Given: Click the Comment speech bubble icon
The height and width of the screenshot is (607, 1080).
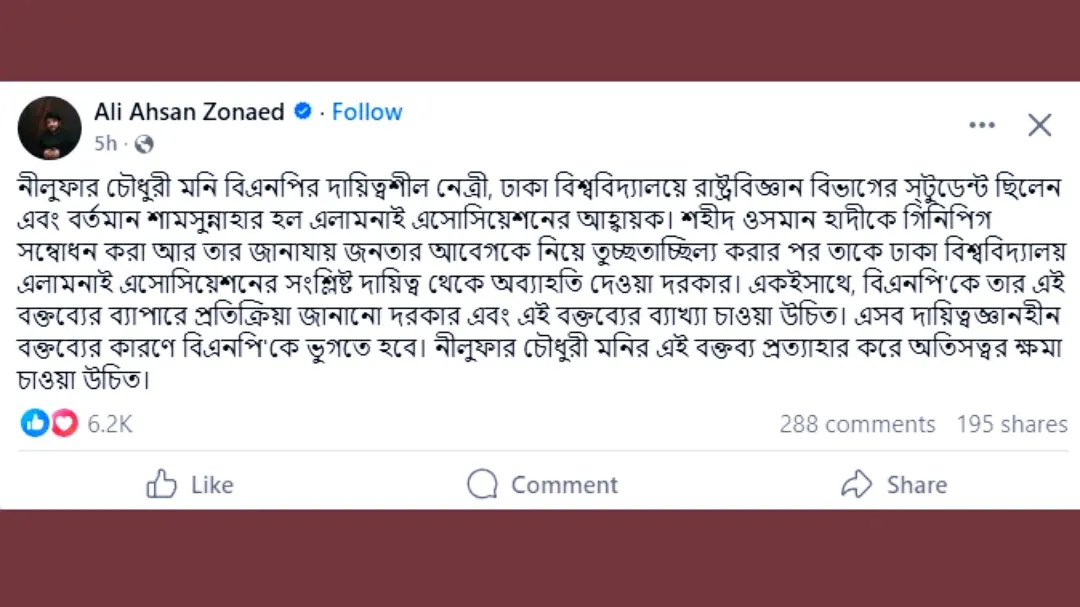Looking at the screenshot, I should [x=481, y=485].
